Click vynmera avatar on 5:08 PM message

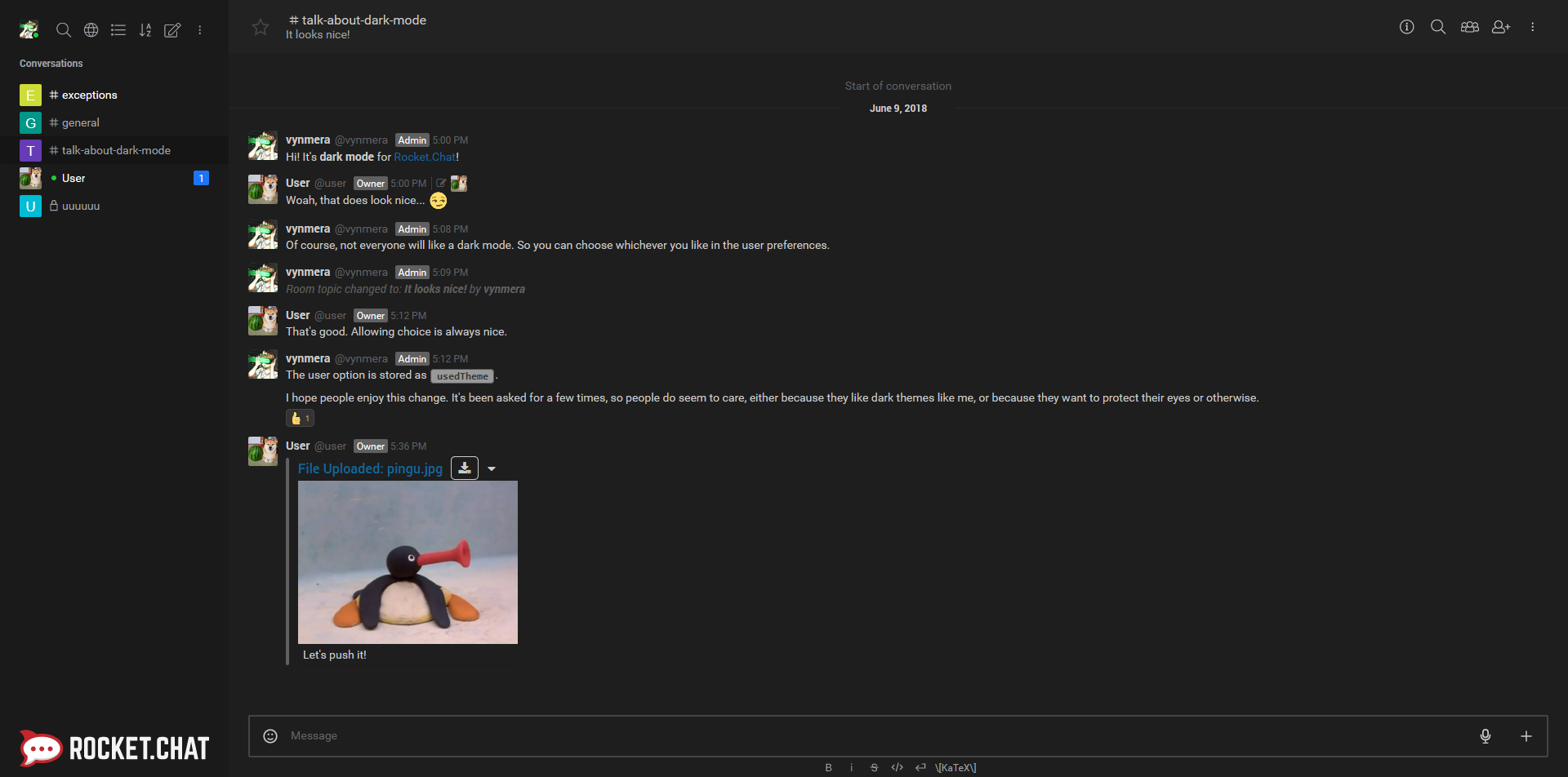(263, 235)
